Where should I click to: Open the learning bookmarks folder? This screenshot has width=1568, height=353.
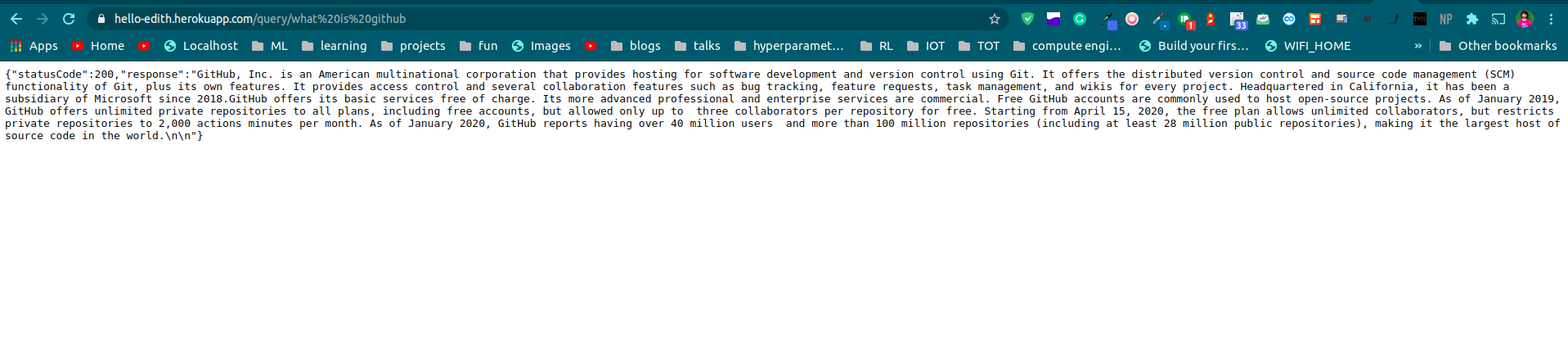coord(334,46)
